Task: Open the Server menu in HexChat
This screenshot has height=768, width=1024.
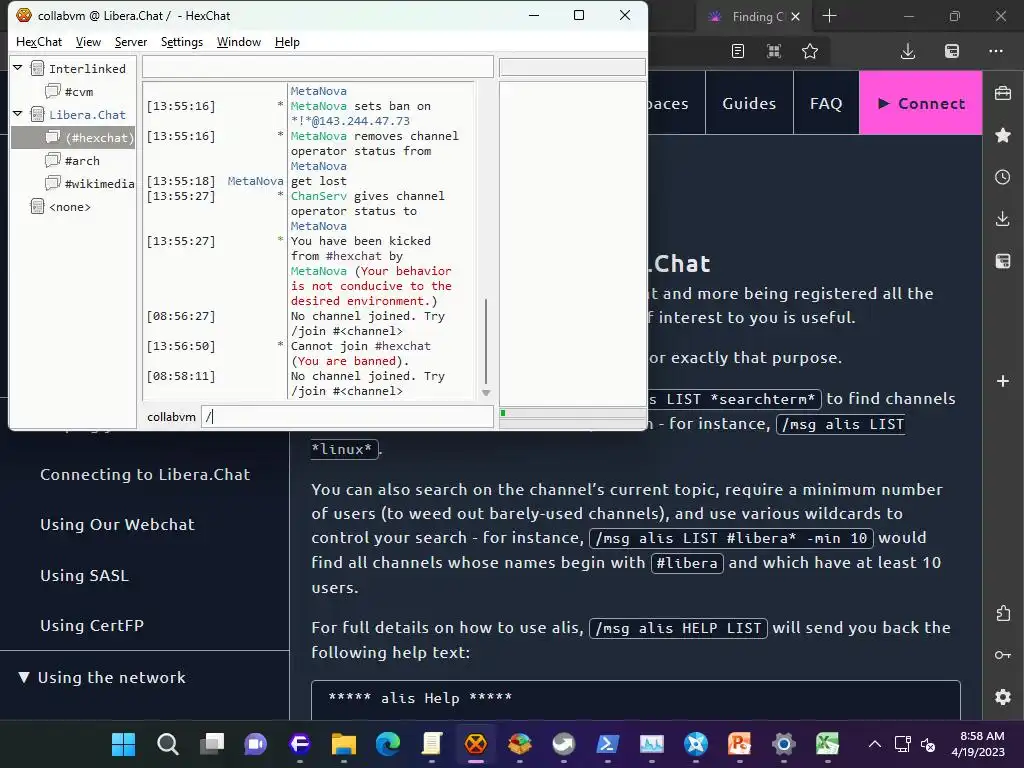Action: coord(131,42)
